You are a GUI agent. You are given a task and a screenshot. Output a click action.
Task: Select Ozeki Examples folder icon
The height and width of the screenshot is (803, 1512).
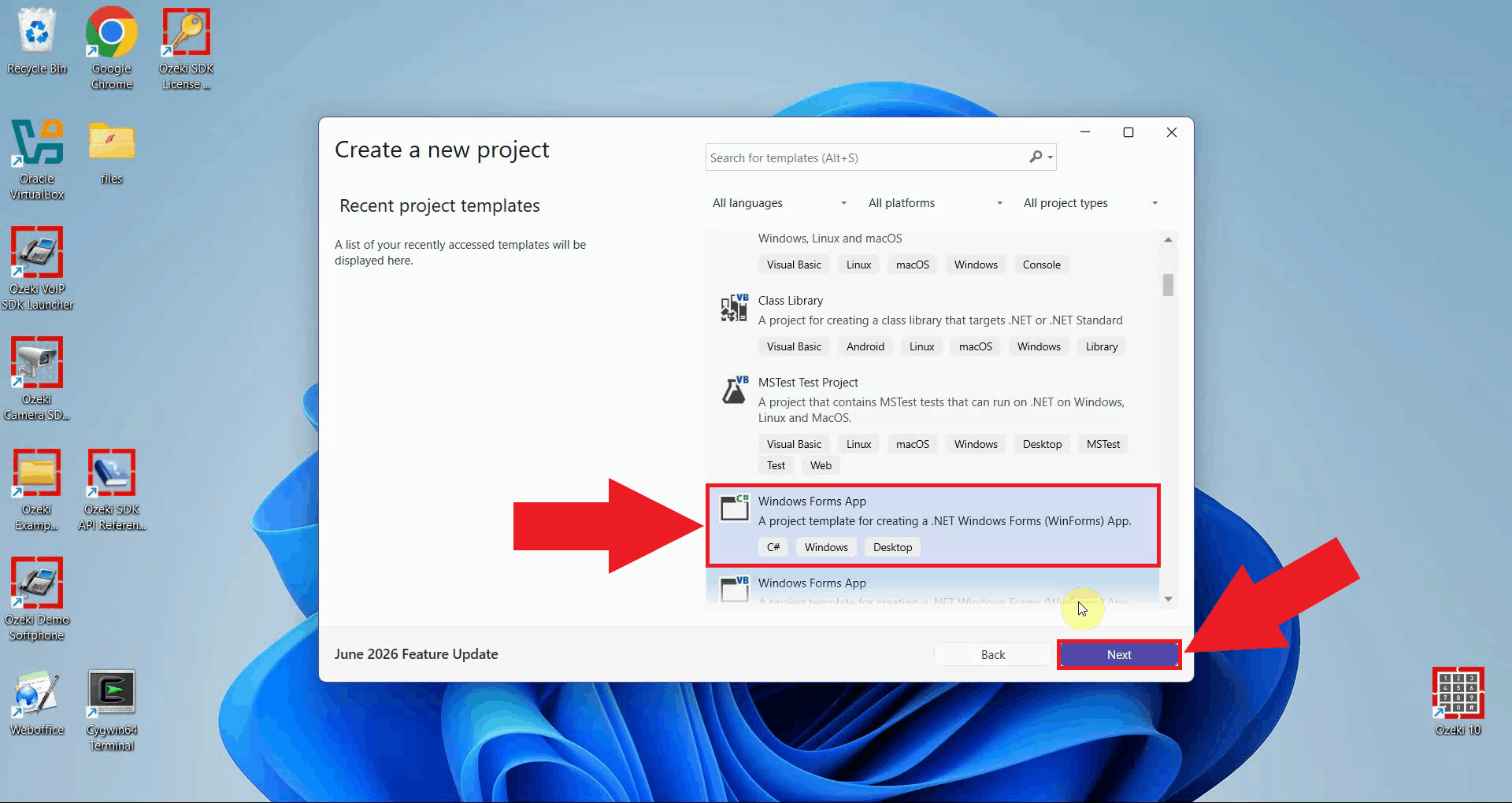pos(37,490)
